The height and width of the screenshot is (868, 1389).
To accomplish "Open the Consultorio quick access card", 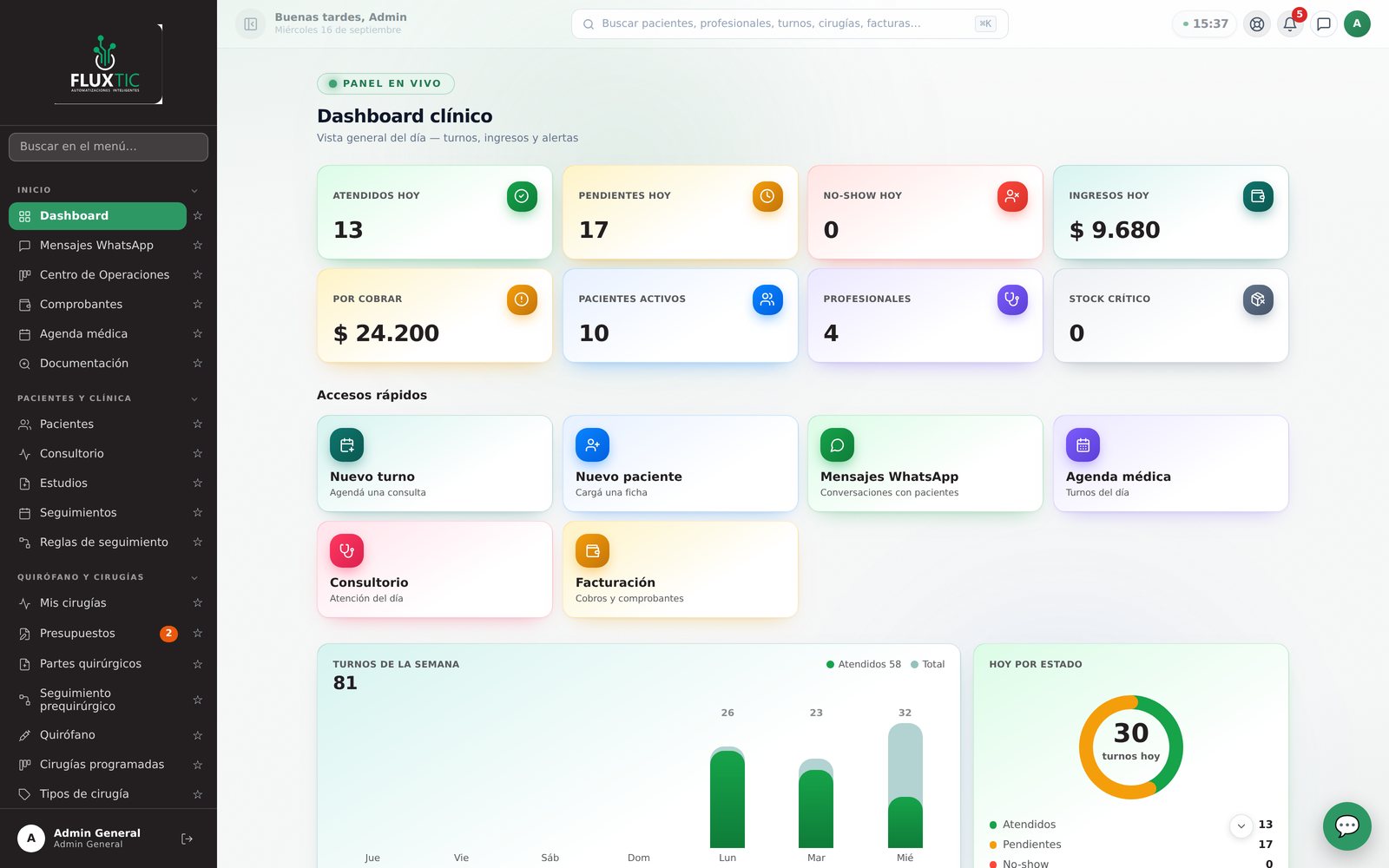I will 434,569.
